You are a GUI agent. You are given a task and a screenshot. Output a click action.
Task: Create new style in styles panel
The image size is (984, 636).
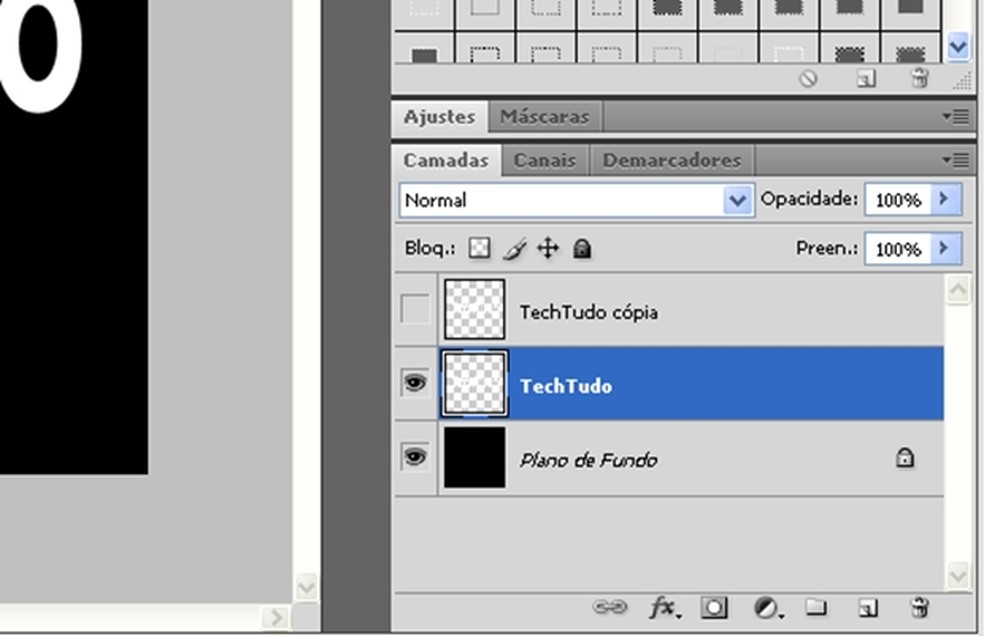[867, 79]
